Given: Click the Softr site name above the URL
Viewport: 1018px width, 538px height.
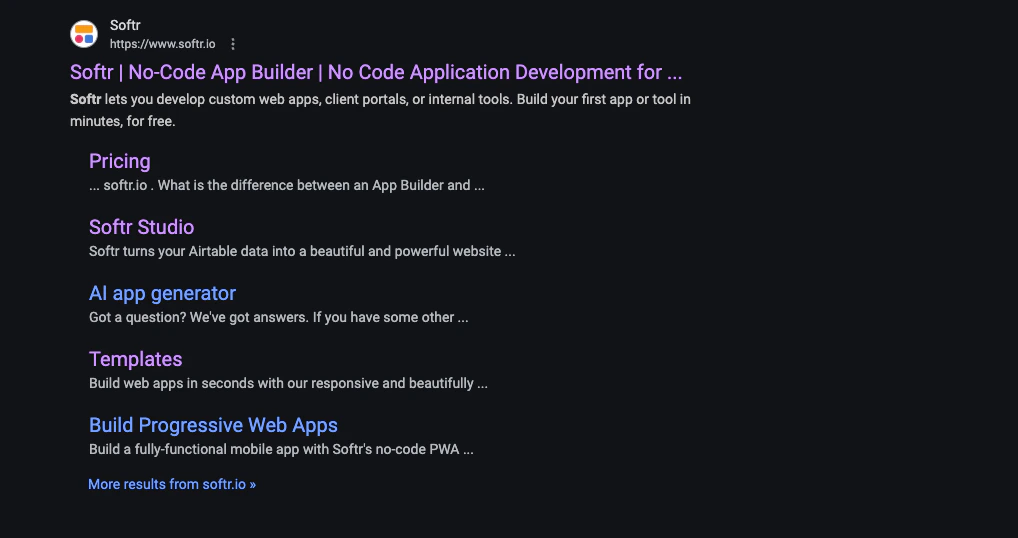Looking at the screenshot, I should pos(125,25).
